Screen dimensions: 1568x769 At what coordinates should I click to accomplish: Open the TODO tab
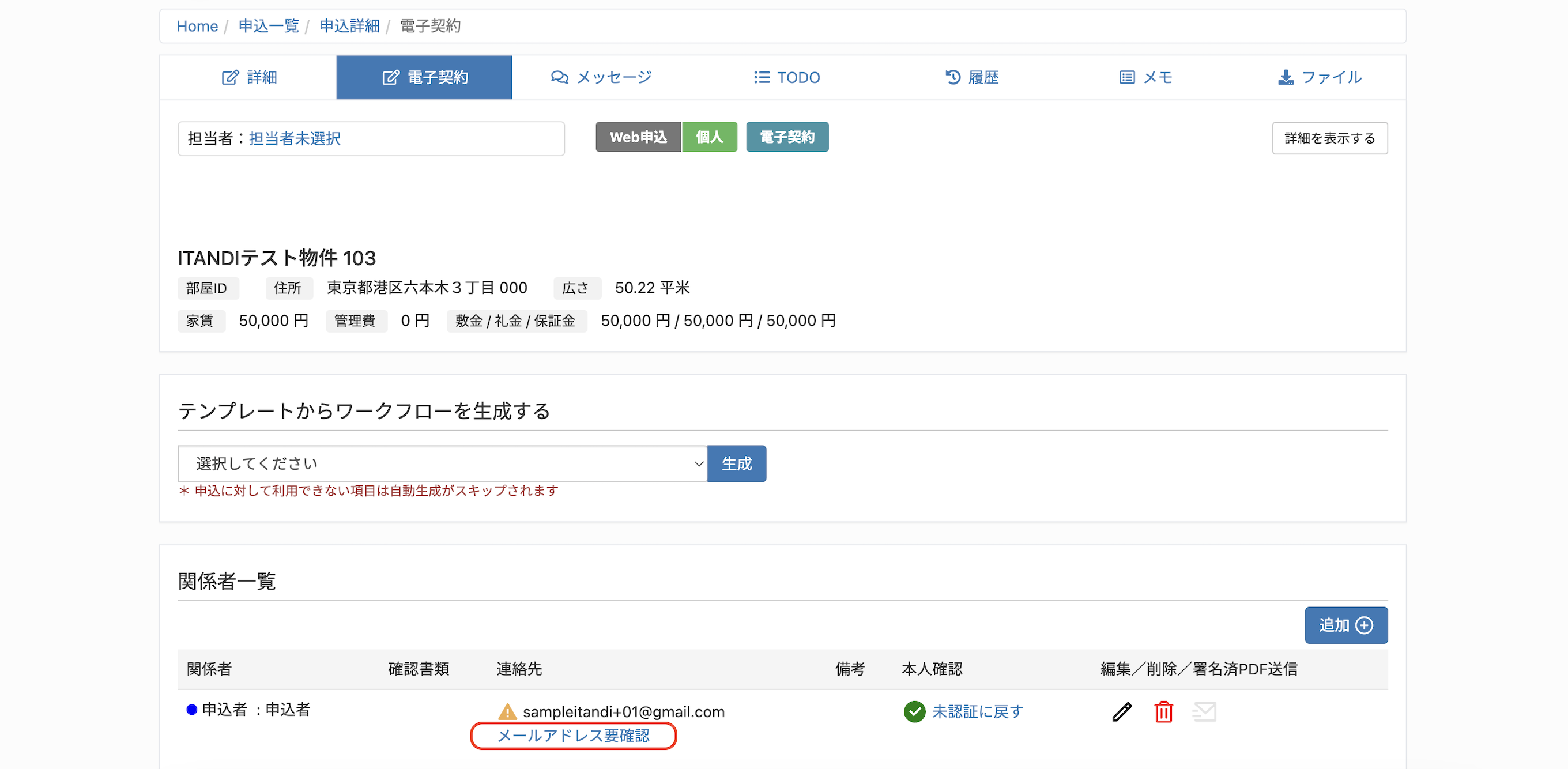tap(786, 77)
